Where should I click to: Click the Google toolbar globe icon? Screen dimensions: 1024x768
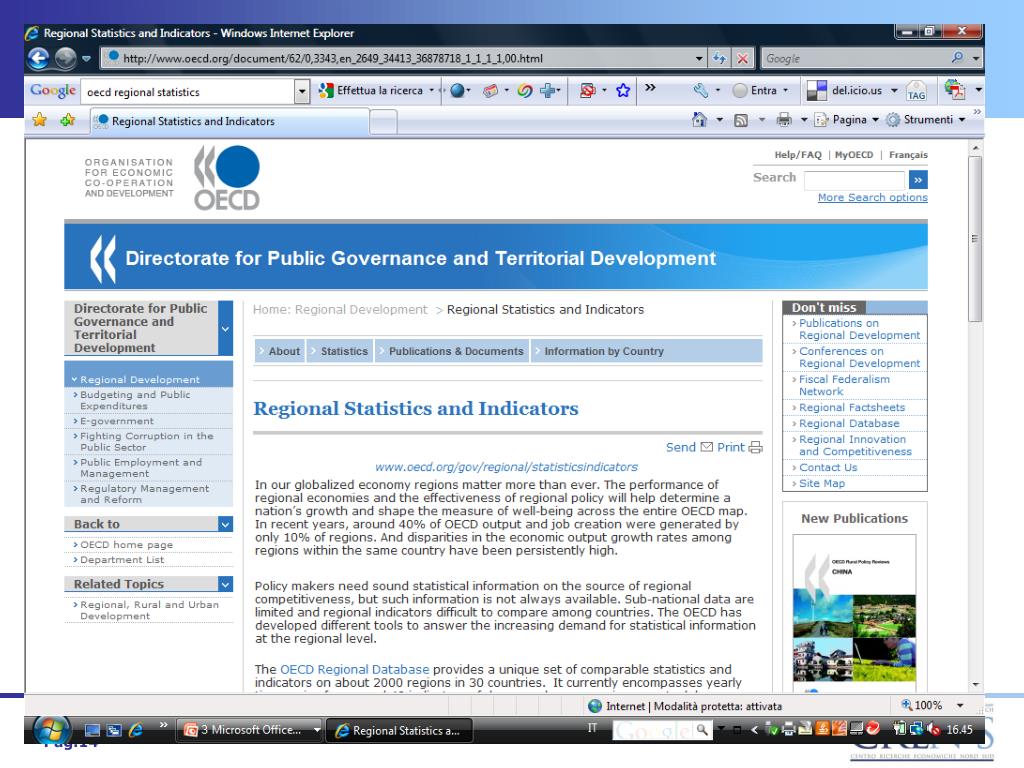pyautogui.click(x=457, y=91)
